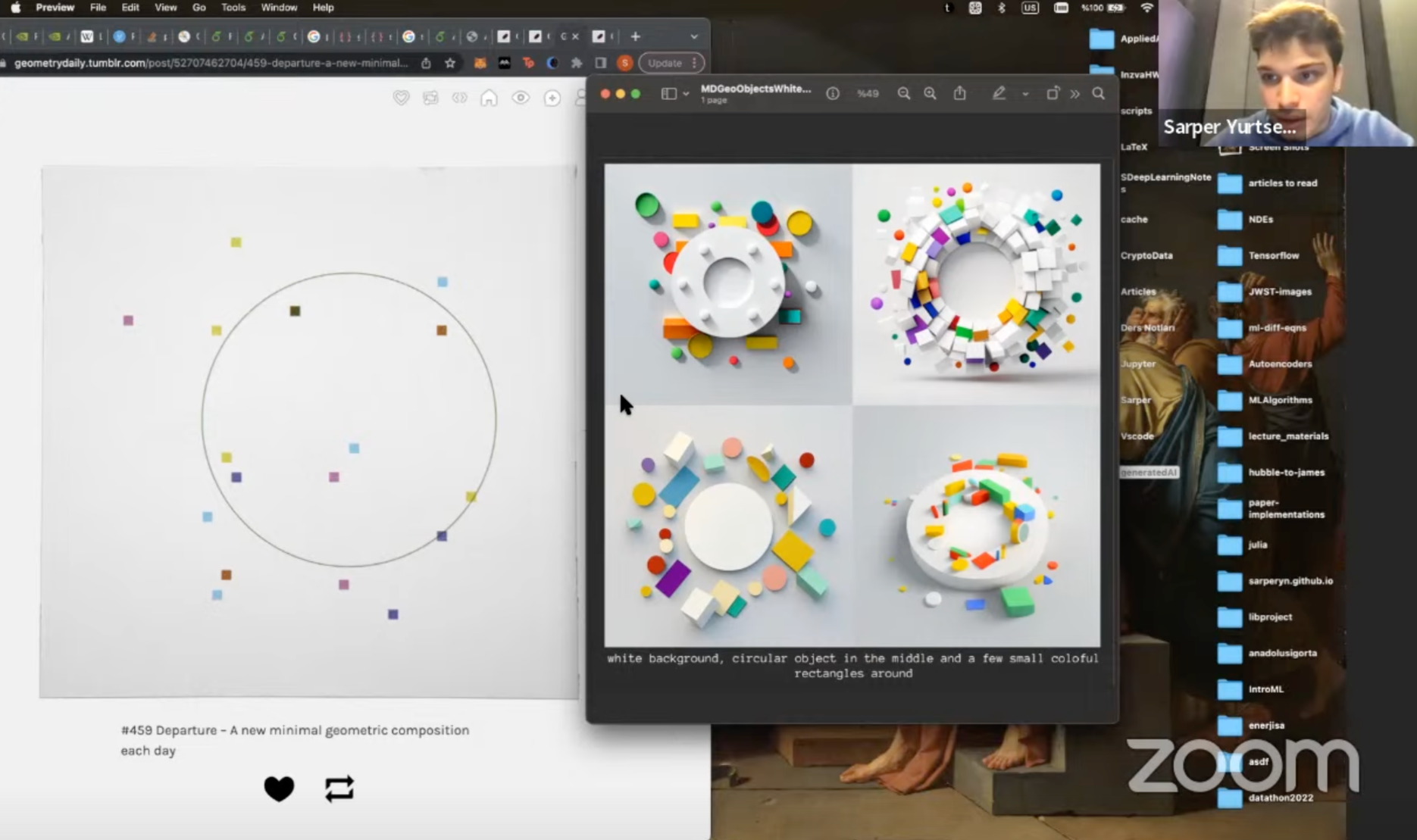Screen dimensions: 1417x840
Task: Click the heart outline icon in Tumblr's top bar
Action: tap(401, 98)
